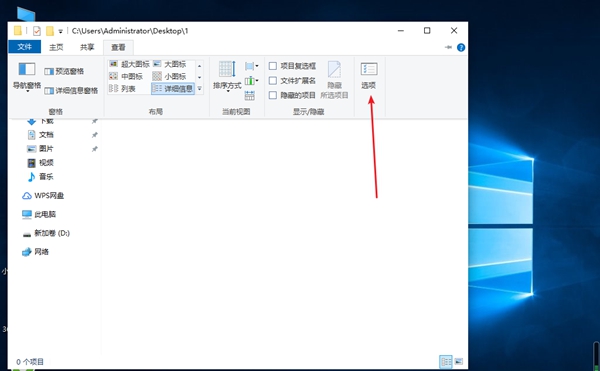
Task: Open the quick access toolbar dropdown
Action: coord(60,31)
